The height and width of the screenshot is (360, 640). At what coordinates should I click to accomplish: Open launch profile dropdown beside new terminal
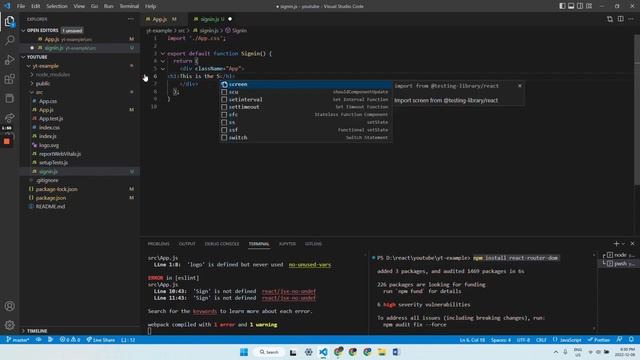coord(623,244)
